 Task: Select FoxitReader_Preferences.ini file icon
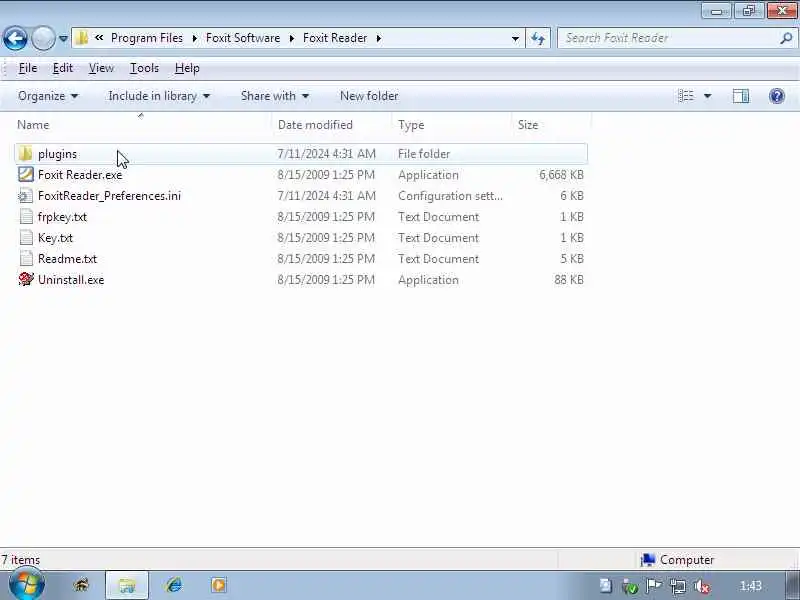point(26,195)
